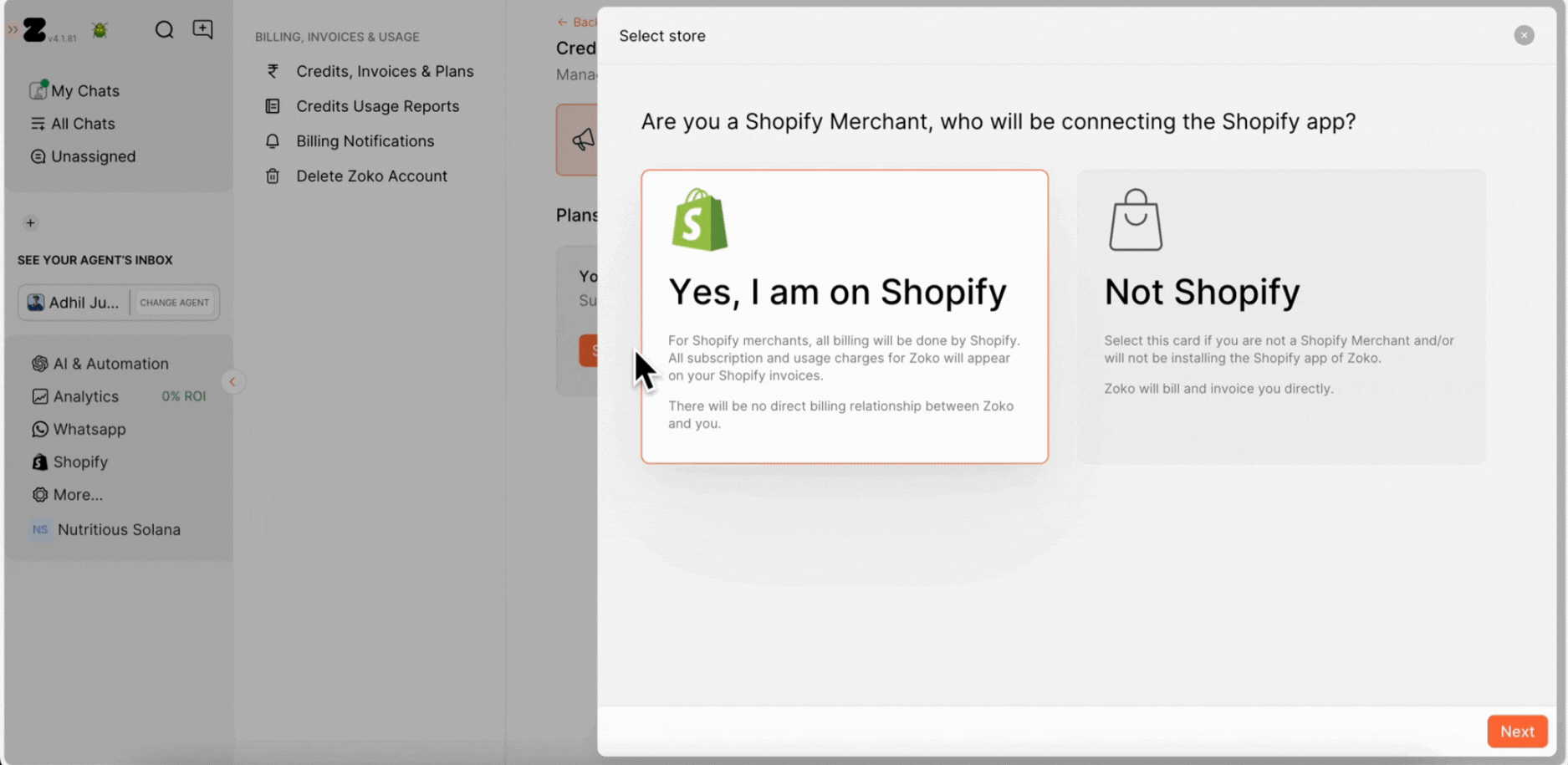The width and height of the screenshot is (1568, 765).
Task: Click the bell icon beside Billing Notifications
Action: point(273,141)
